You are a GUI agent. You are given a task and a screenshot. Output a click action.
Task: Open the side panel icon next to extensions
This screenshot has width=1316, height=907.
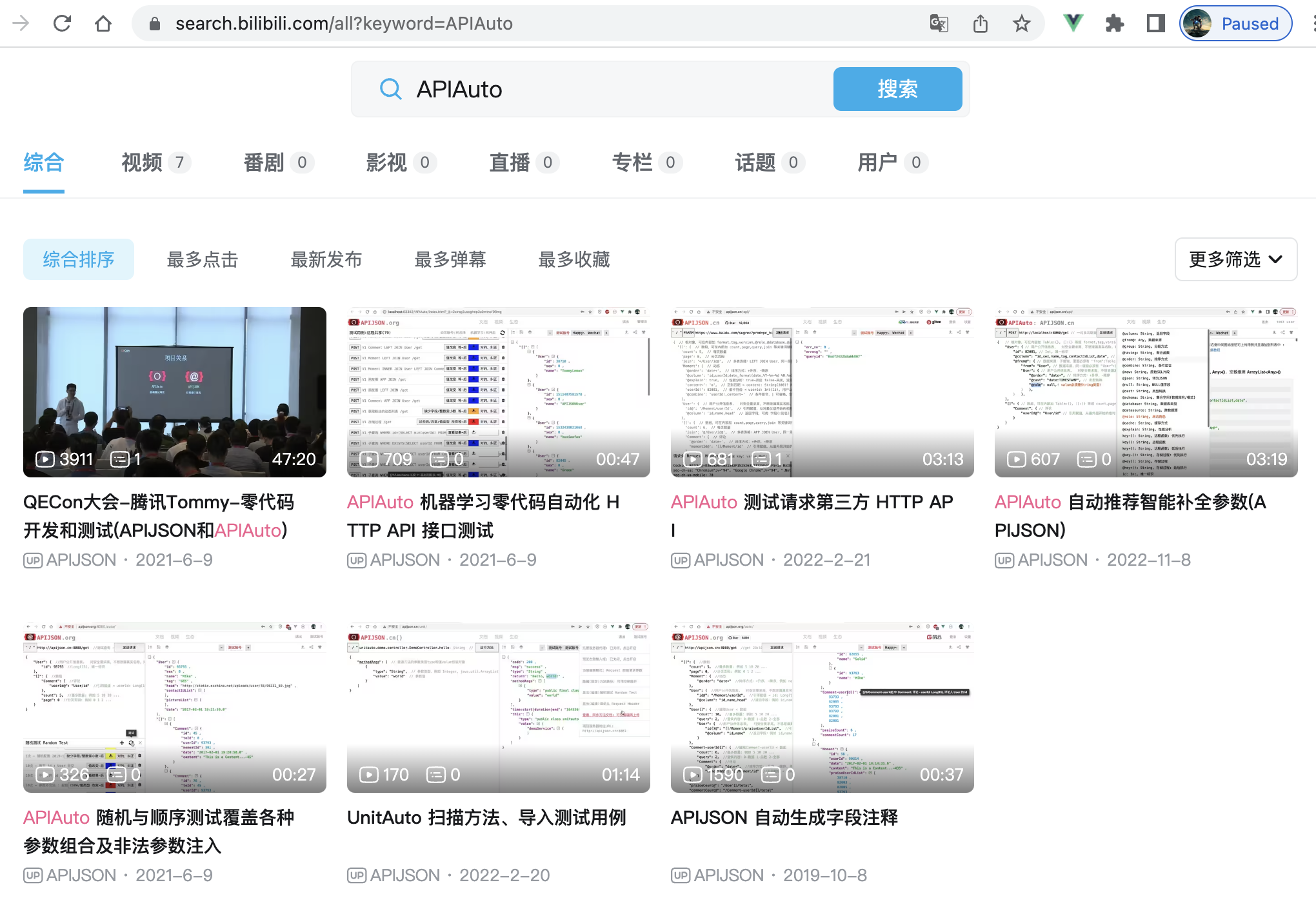coord(1155,23)
